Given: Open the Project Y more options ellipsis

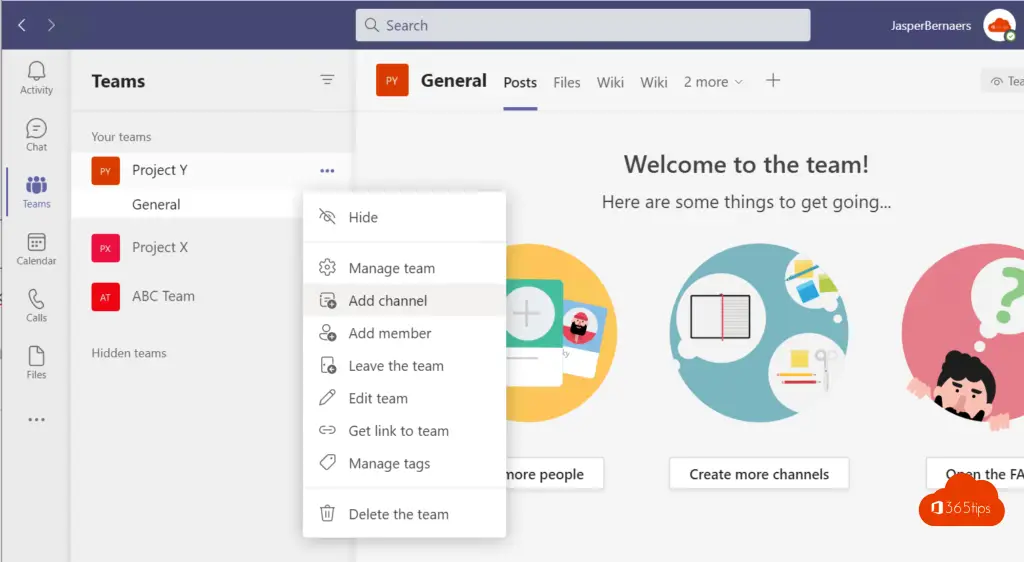Looking at the screenshot, I should 327,171.
